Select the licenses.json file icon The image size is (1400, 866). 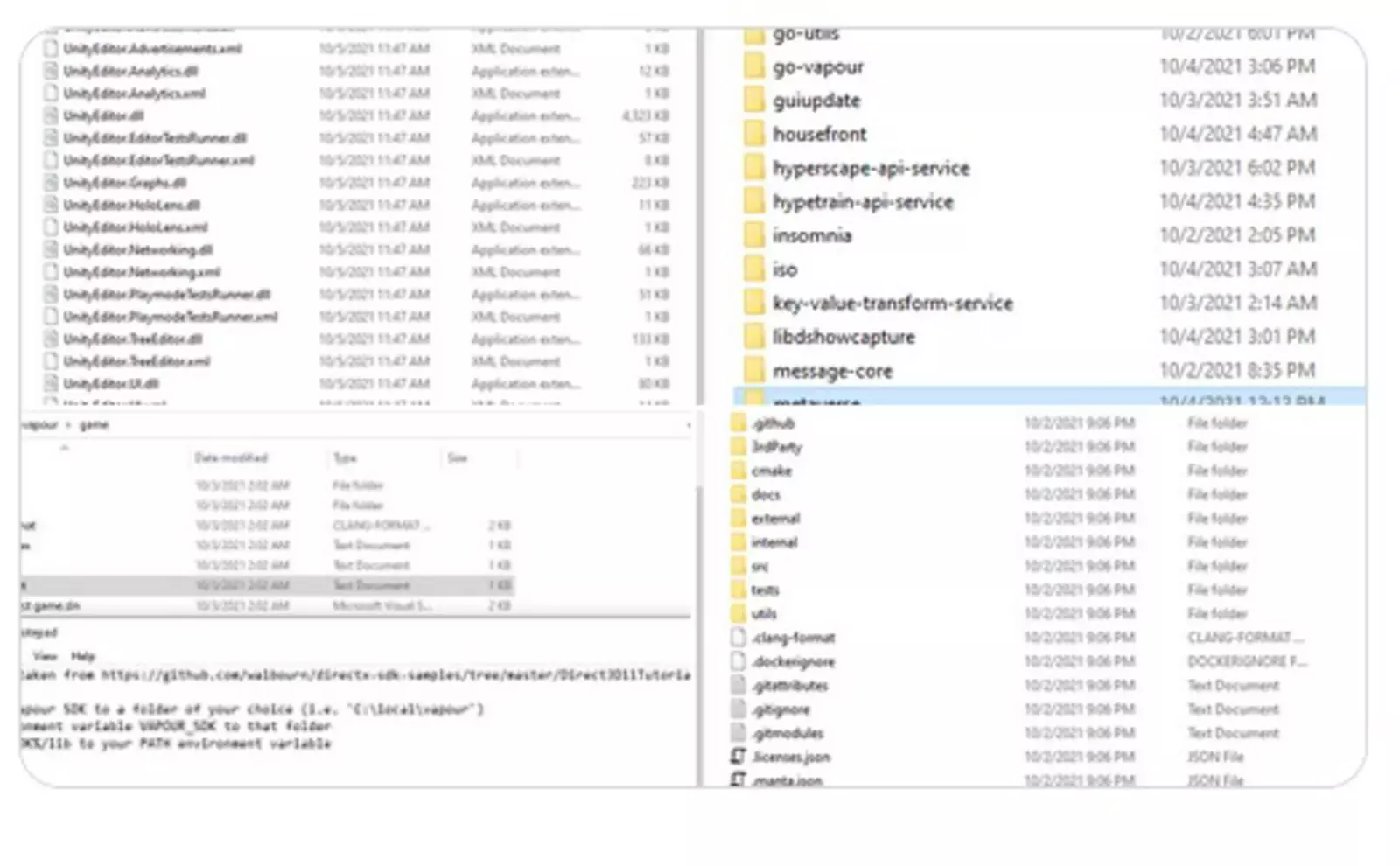click(x=738, y=757)
